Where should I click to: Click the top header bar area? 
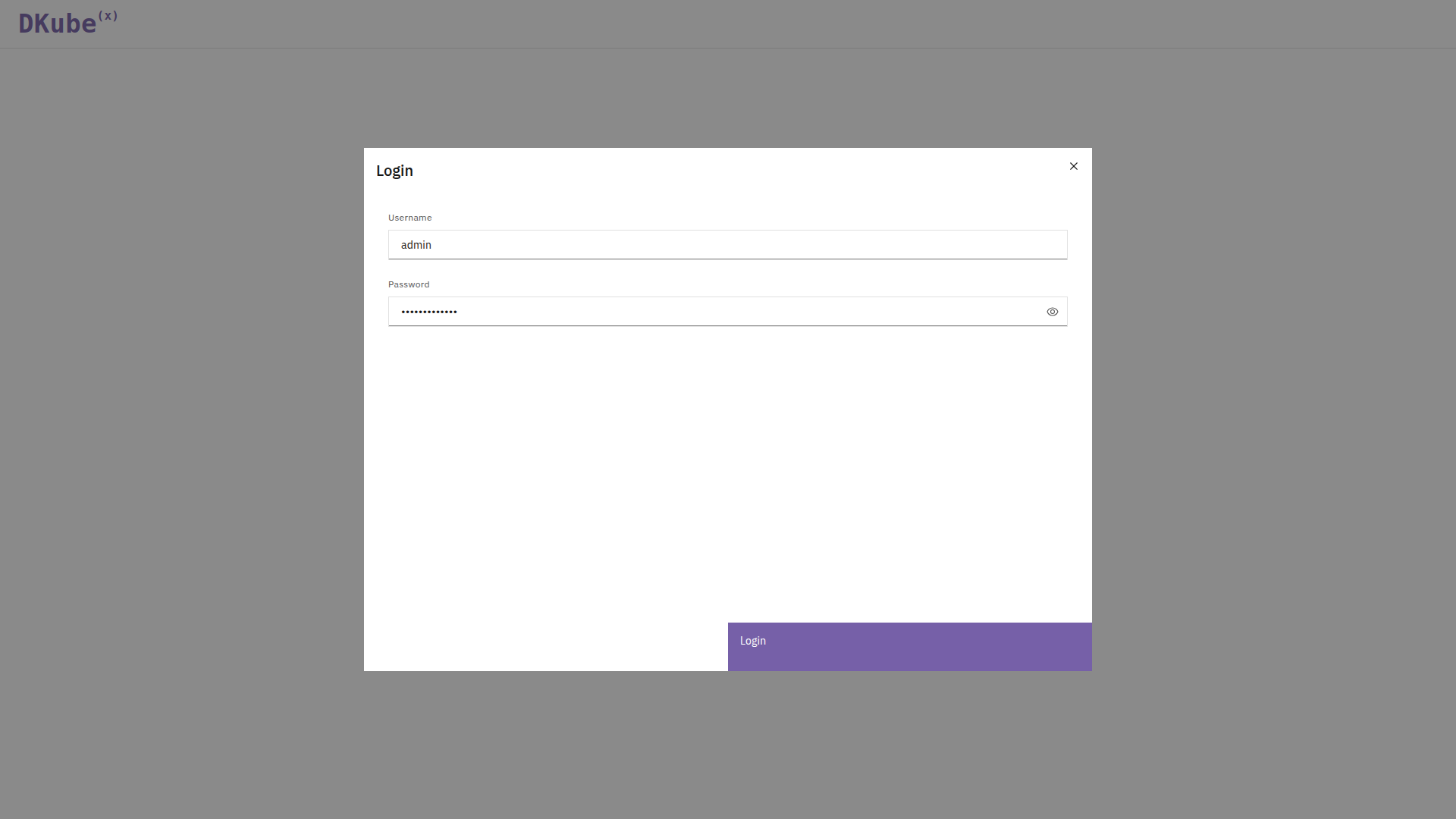[728, 24]
